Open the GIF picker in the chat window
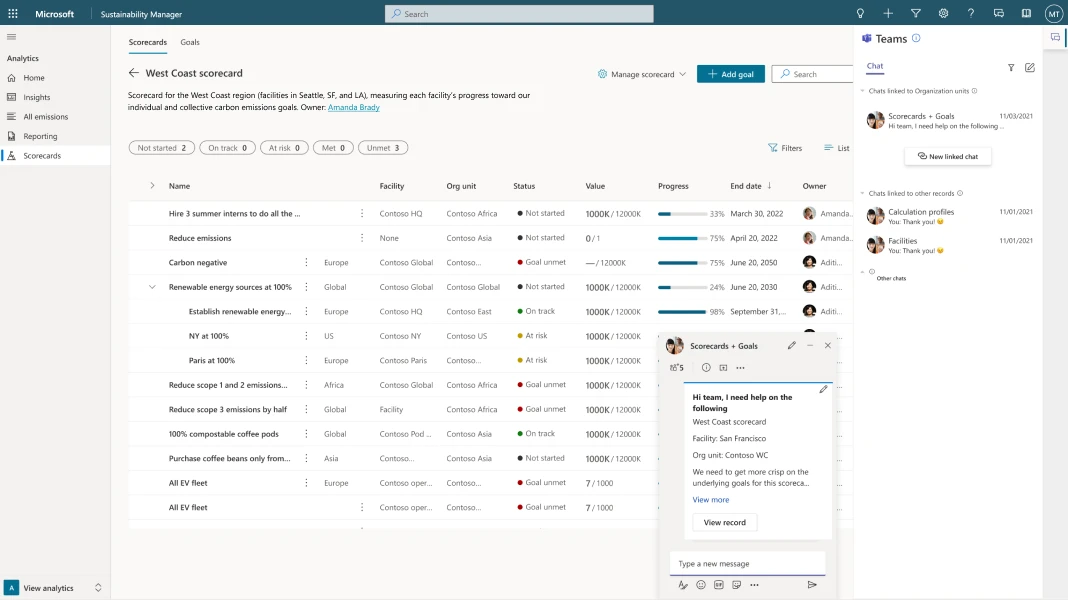 pos(721,584)
